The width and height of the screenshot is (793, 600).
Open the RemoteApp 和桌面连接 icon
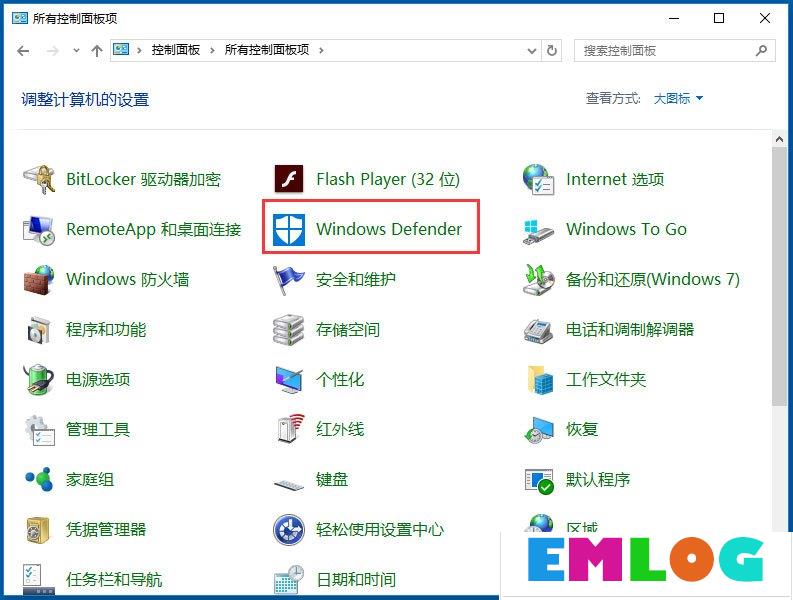coord(39,230)
